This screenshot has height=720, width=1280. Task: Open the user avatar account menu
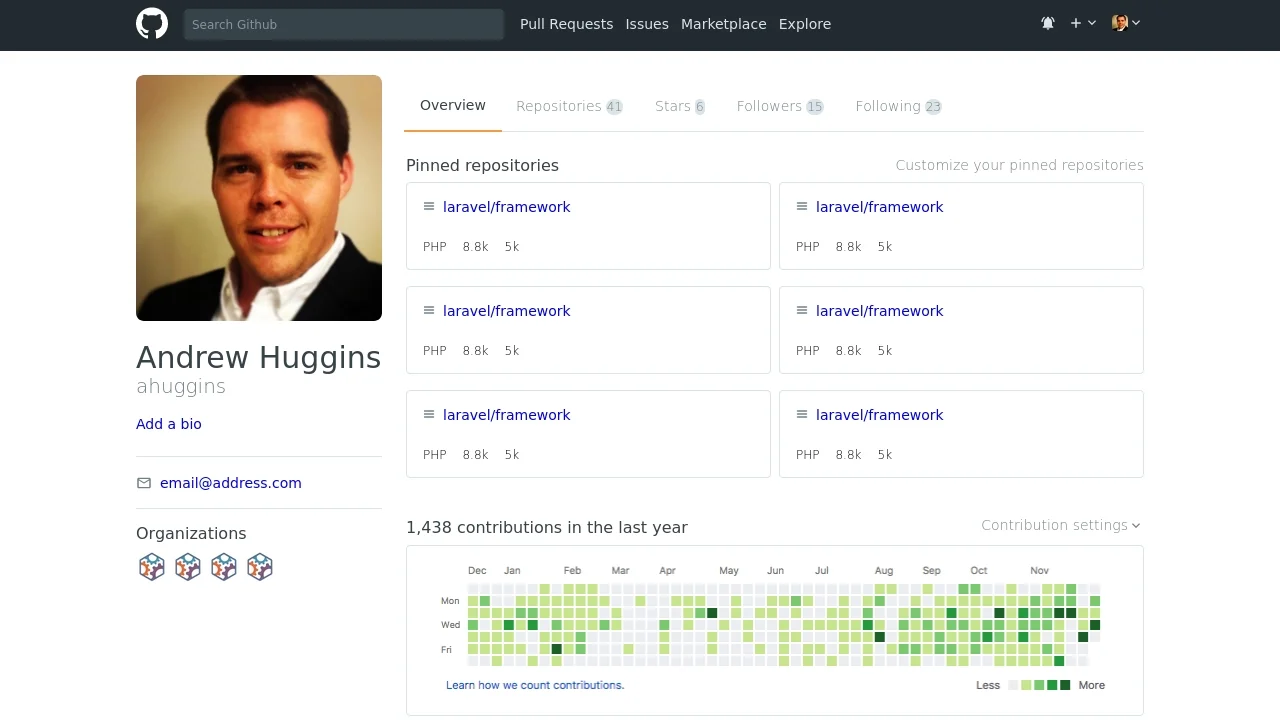(x=1126, y=23)
